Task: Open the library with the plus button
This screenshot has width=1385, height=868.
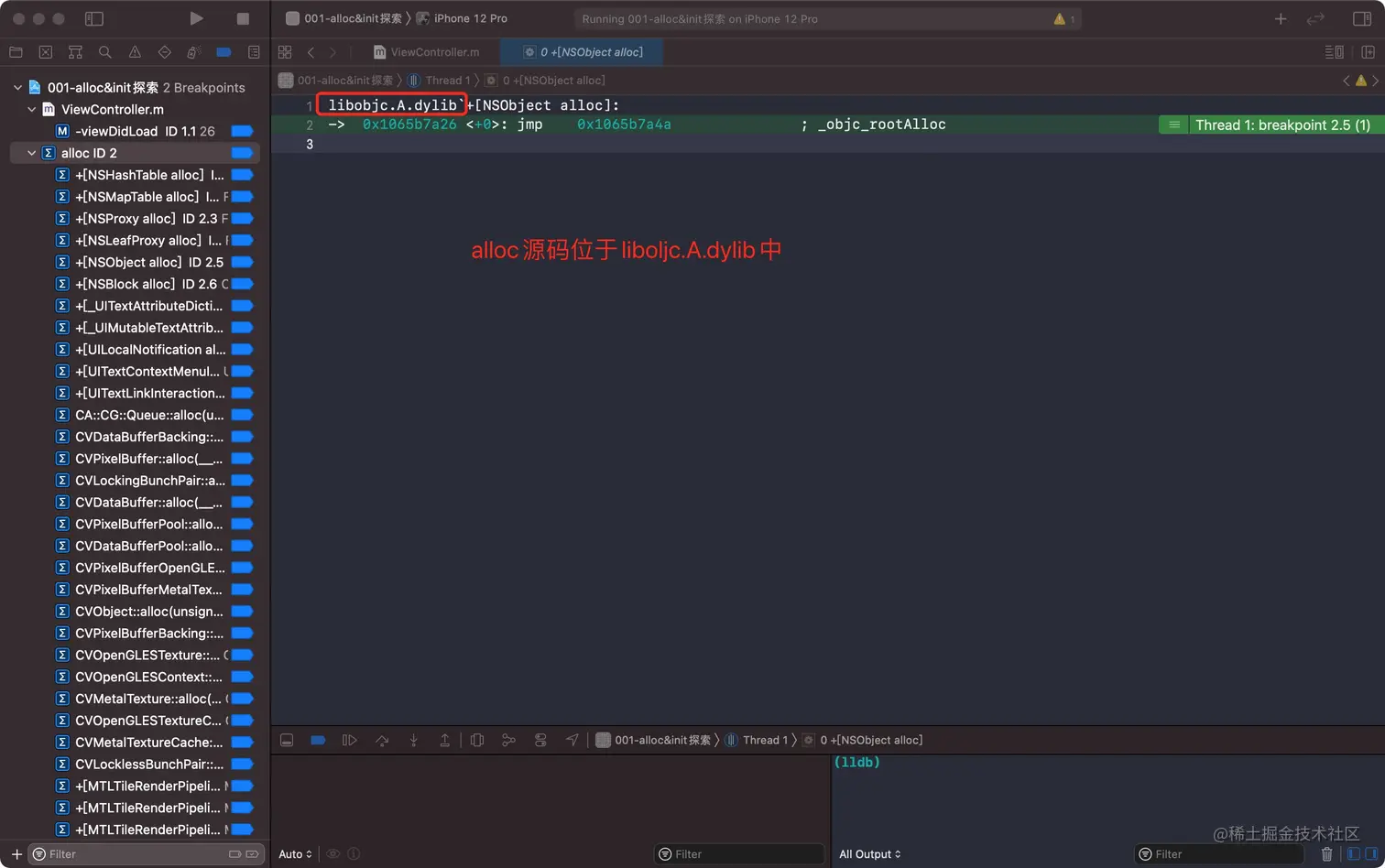Action: click(x=1281, y=18)
